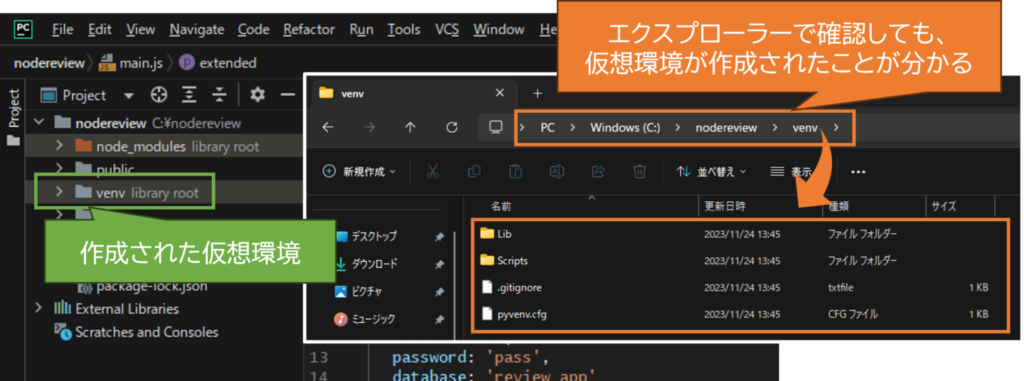Open the Refactor menu
Viewport: 1024px width, 381px height.
309,29
